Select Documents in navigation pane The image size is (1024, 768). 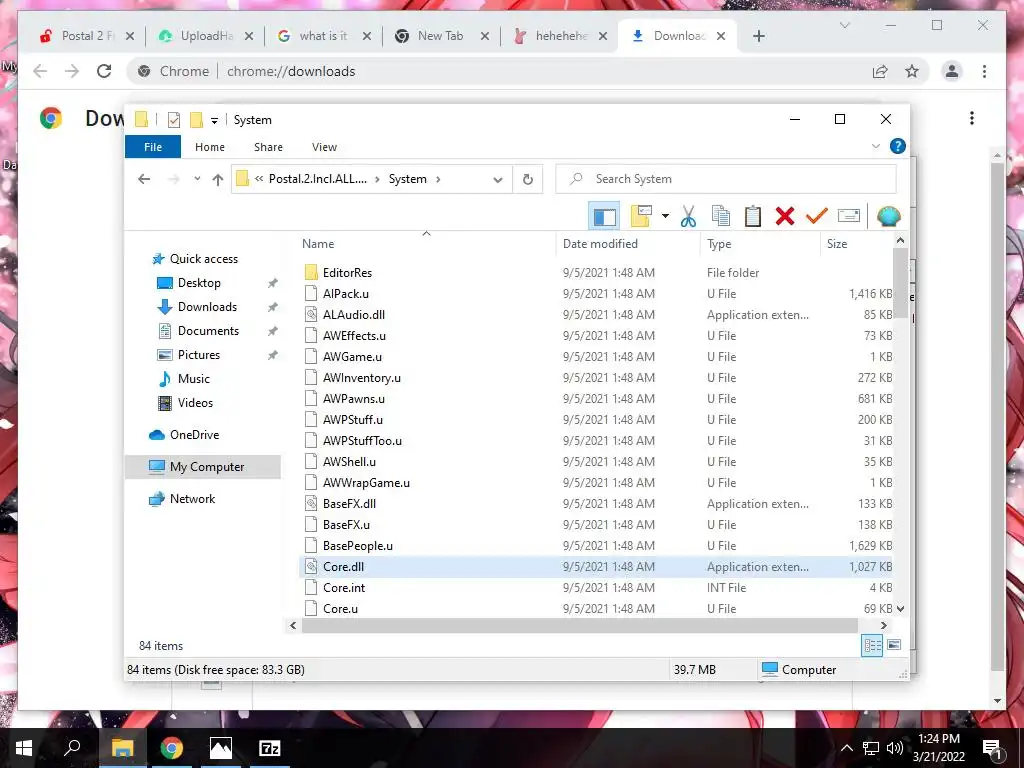tap(208, 331)
